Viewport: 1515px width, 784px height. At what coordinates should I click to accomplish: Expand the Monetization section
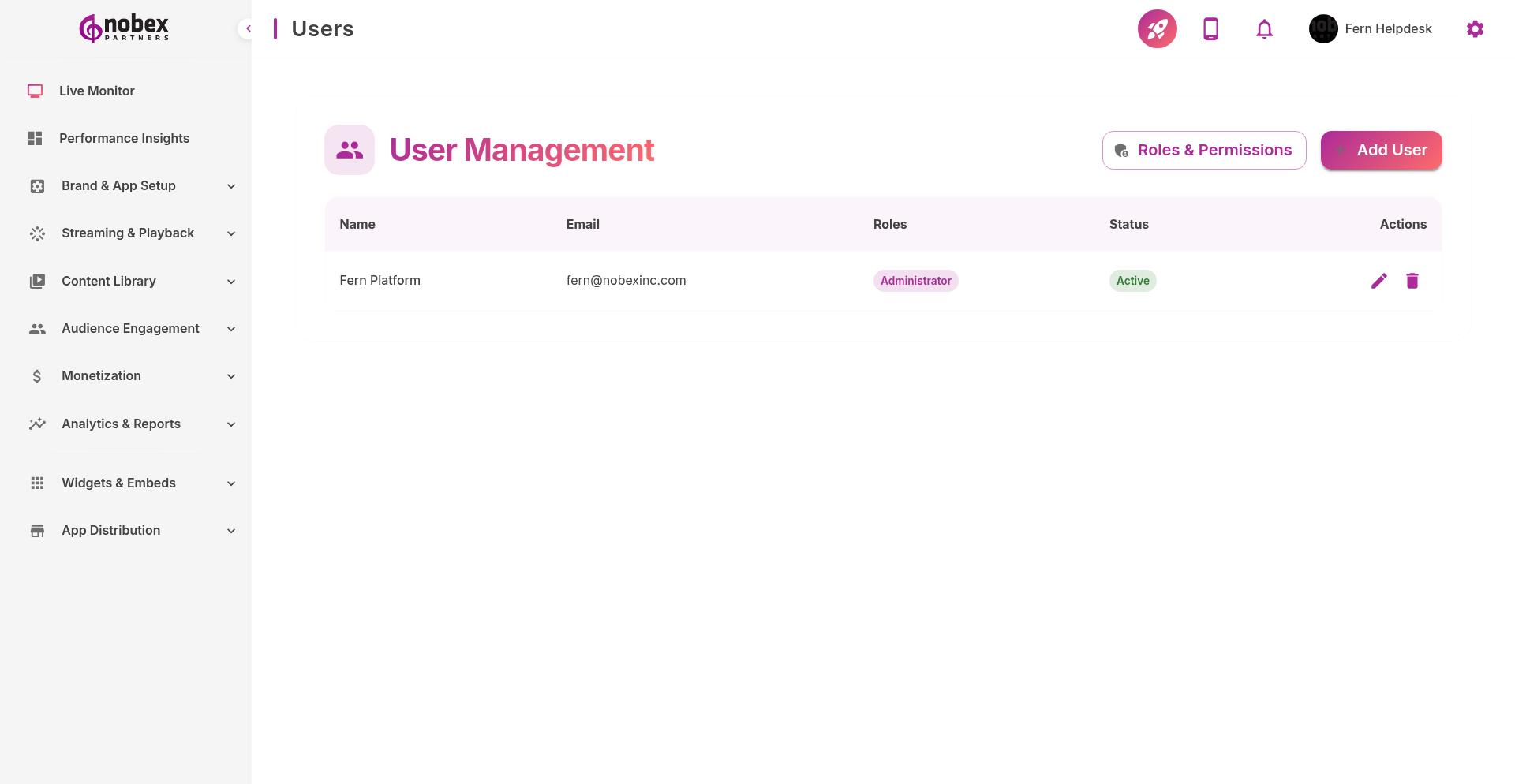(101, 376)
